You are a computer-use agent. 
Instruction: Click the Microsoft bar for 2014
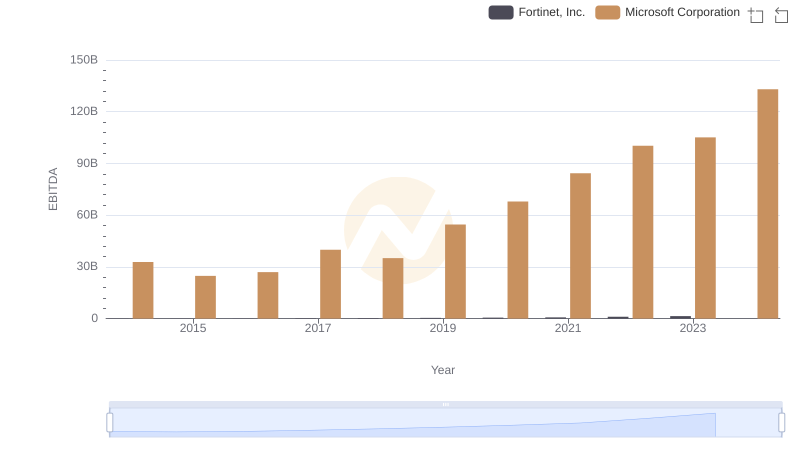tap(143, 290)
